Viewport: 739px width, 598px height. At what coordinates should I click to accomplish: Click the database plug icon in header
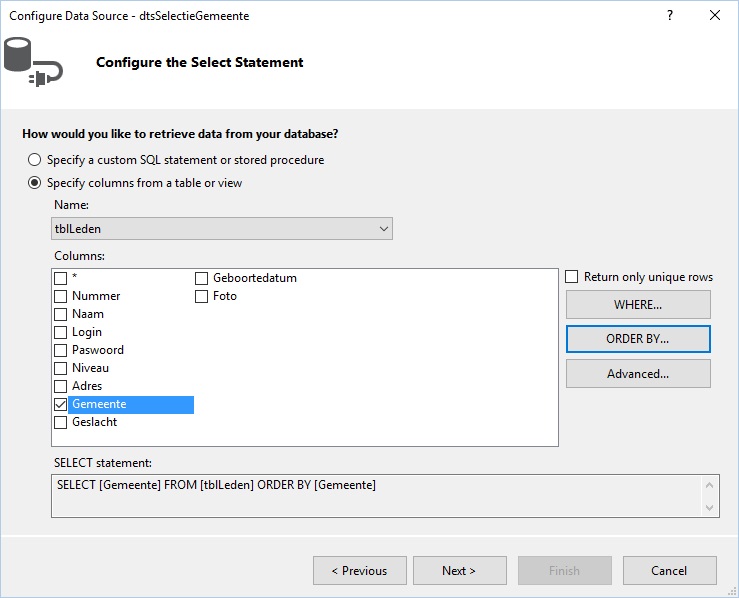coord(33,62)
